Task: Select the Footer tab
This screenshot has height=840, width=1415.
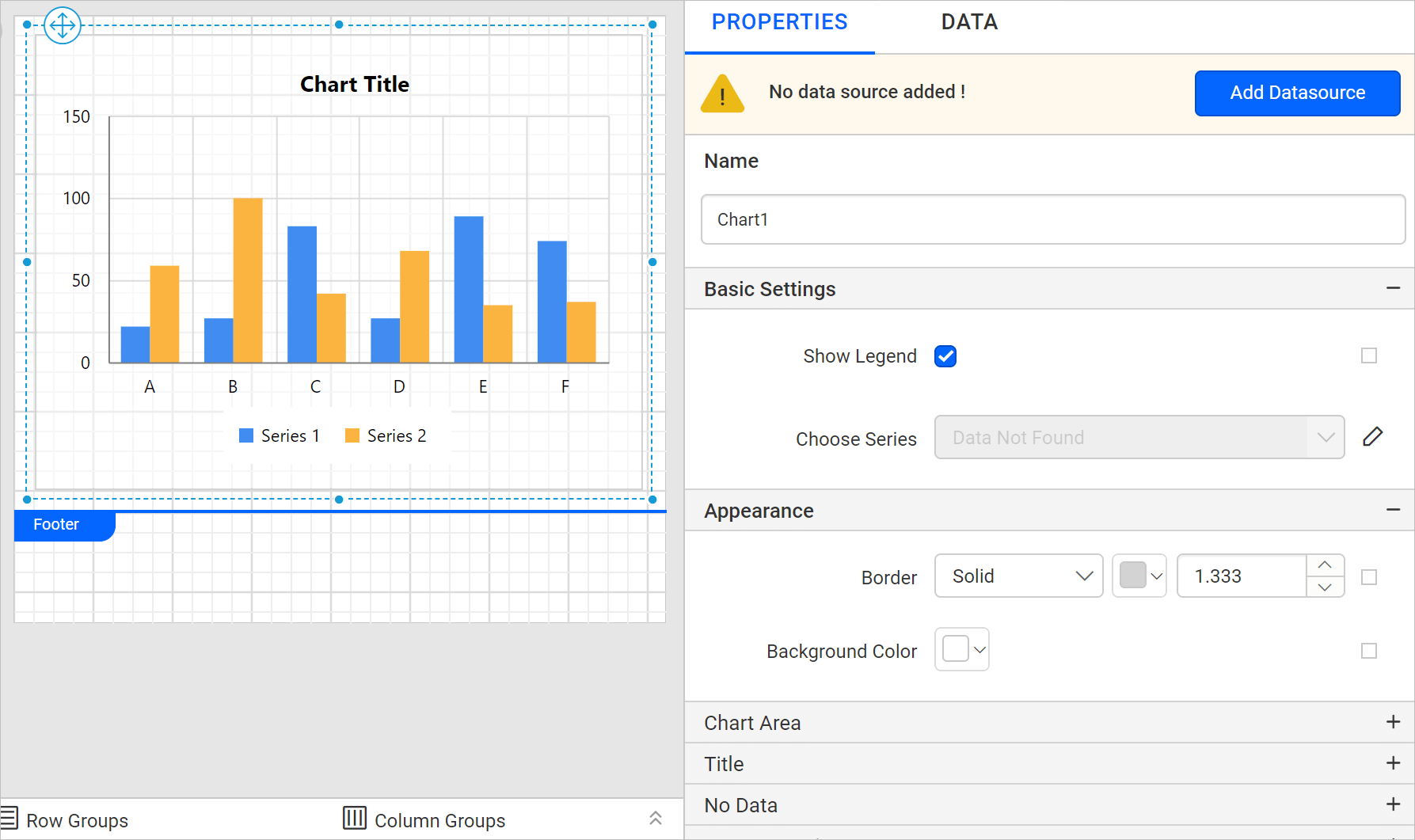Action: [55, 524]
